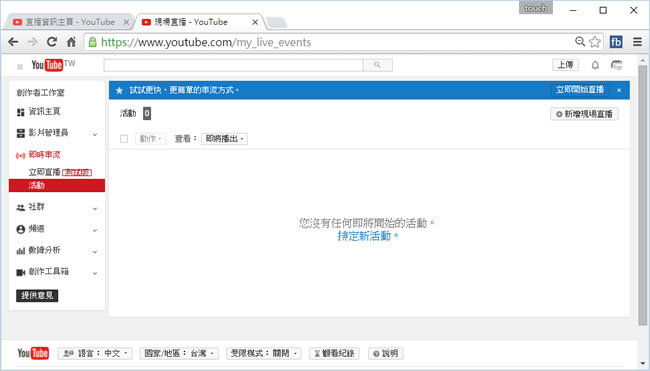
Task: Close the 直播資訊主頁 - YouTube tab
Action: click(x=126, y=22)
